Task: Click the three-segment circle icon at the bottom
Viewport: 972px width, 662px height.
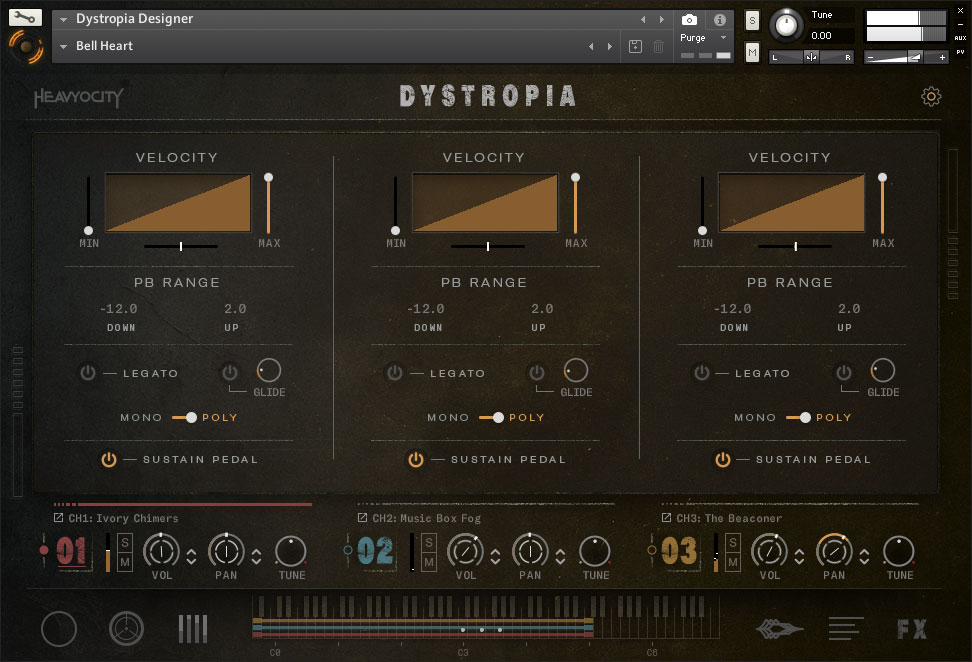Action: pyautogui.click(x=126, y=629)
